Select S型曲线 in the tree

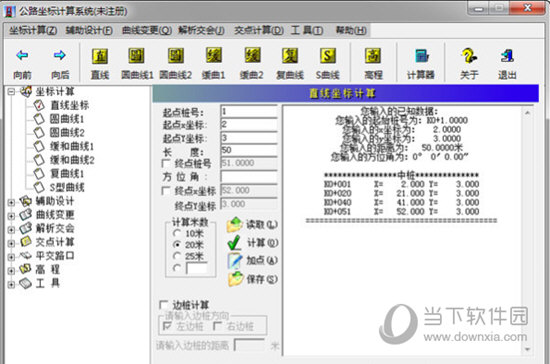click(67, 187)
